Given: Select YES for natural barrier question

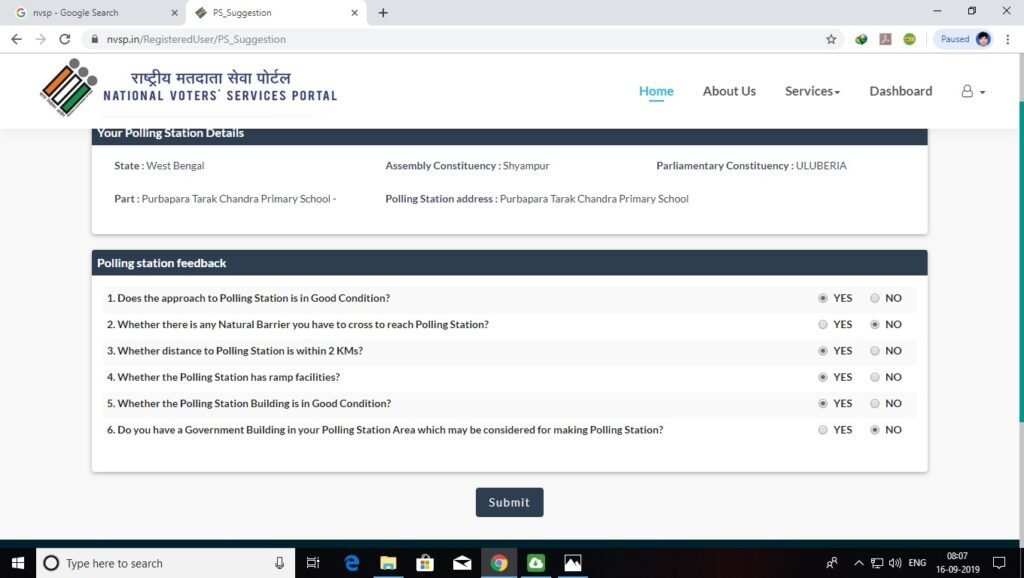Looking at the screenshot, I should coord(823,325).
